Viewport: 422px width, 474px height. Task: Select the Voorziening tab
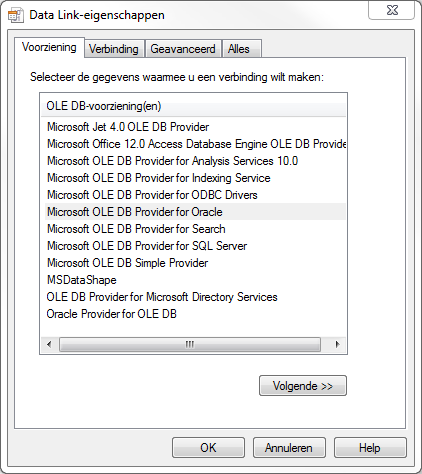click(49, 47)
